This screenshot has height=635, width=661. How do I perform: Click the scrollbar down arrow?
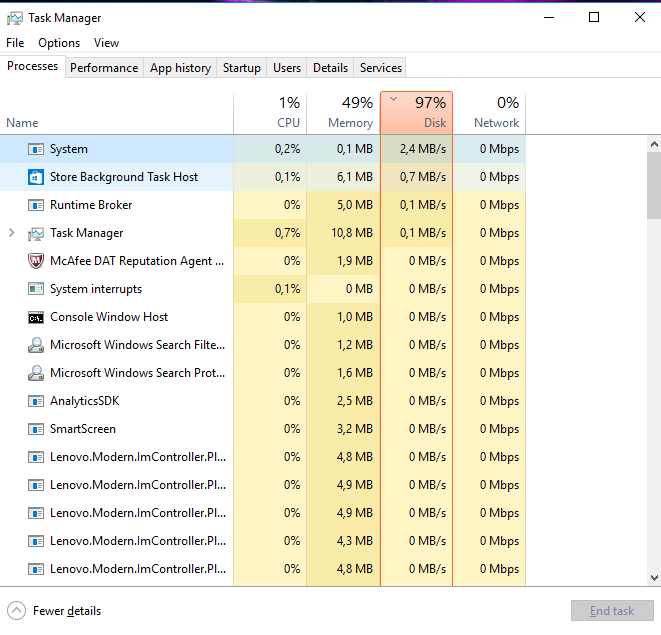[654, 578]
